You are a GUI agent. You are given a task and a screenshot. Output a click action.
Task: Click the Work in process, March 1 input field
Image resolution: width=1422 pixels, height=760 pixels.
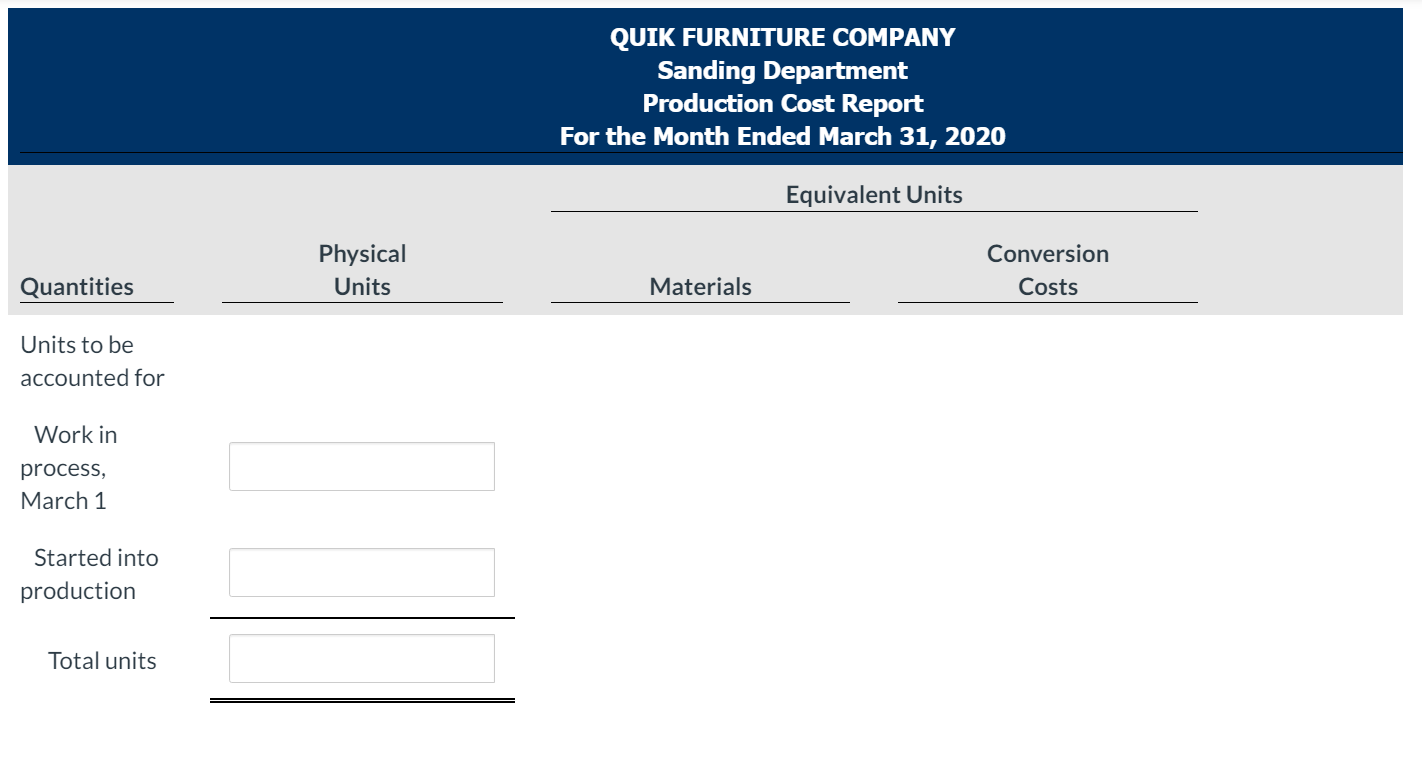coord(361,466)
